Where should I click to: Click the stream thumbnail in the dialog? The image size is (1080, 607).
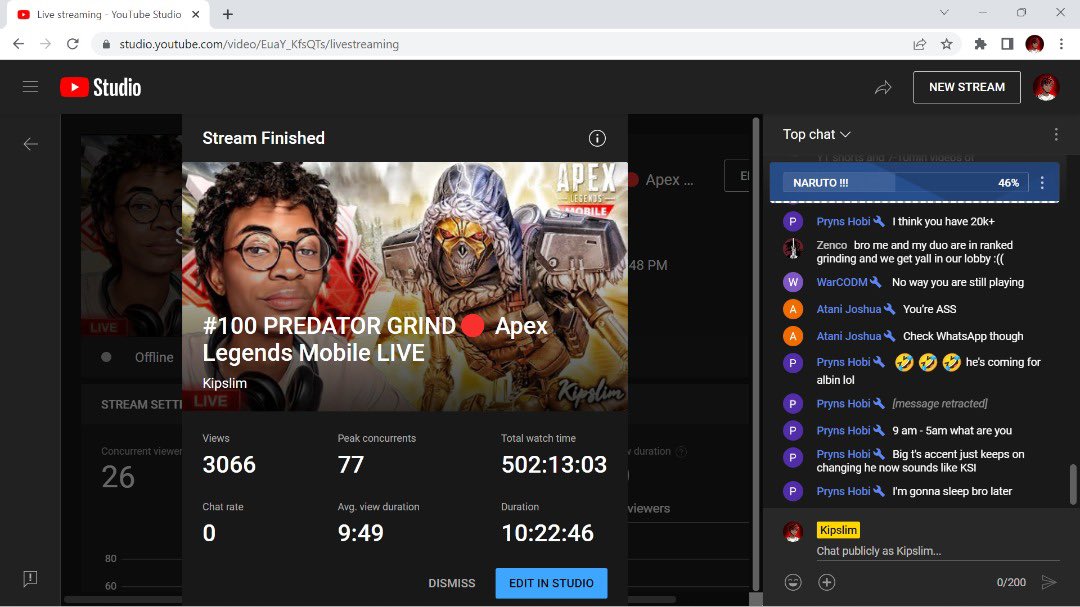(x=405, y=287)
